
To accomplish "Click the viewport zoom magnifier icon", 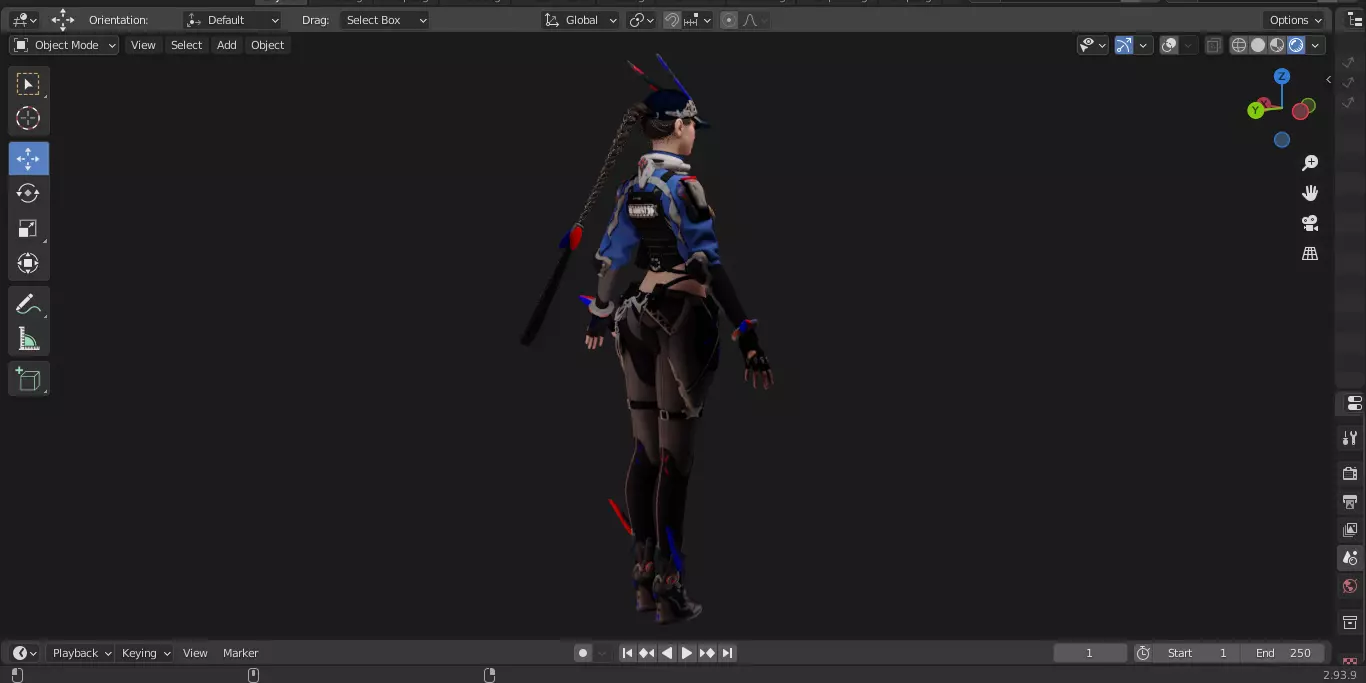I will pos(1310,163).
